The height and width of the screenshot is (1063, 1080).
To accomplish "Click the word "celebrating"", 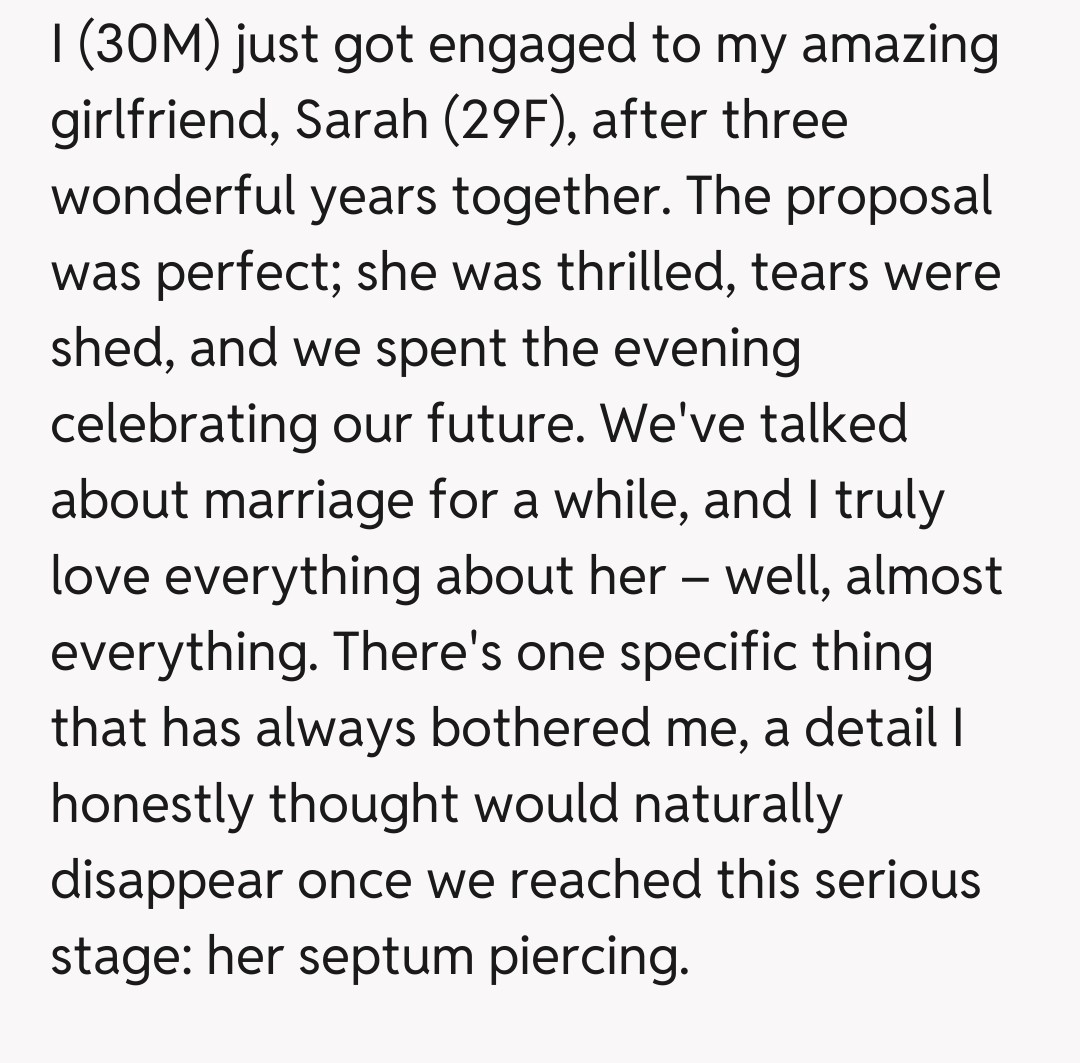I will (x=185, y=424).
